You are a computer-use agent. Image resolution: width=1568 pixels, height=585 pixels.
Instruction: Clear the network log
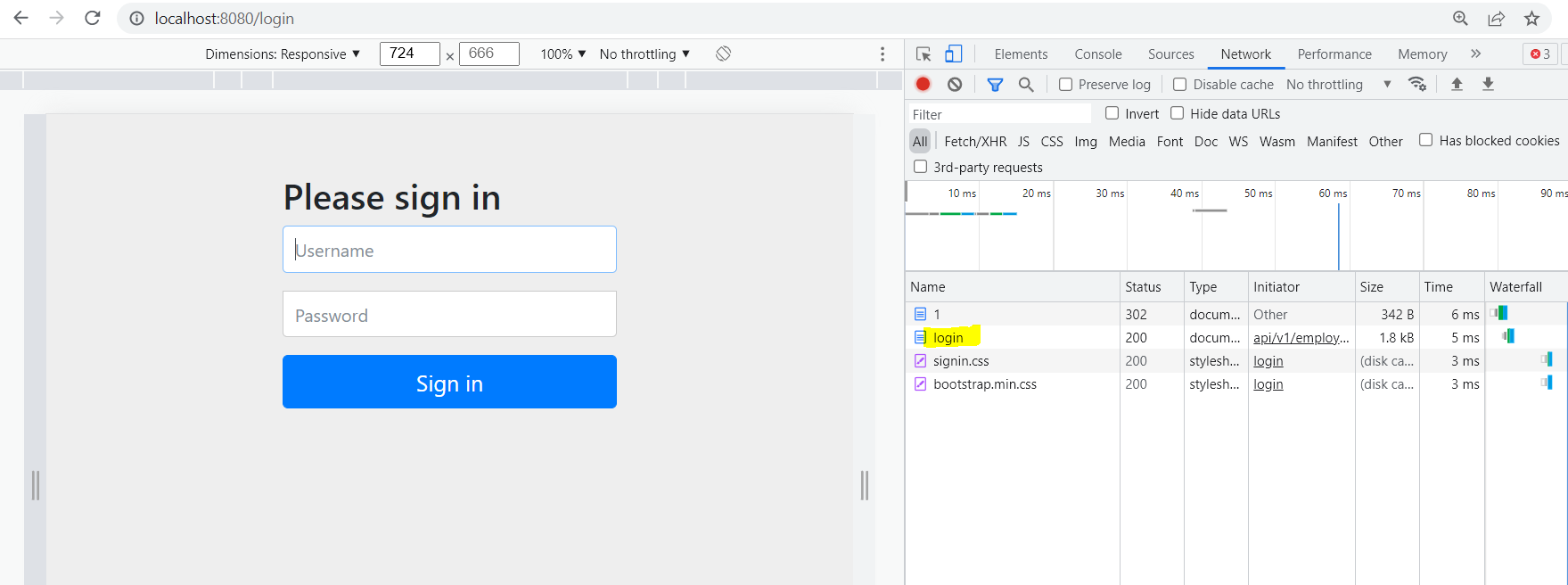tap(955, 84)
